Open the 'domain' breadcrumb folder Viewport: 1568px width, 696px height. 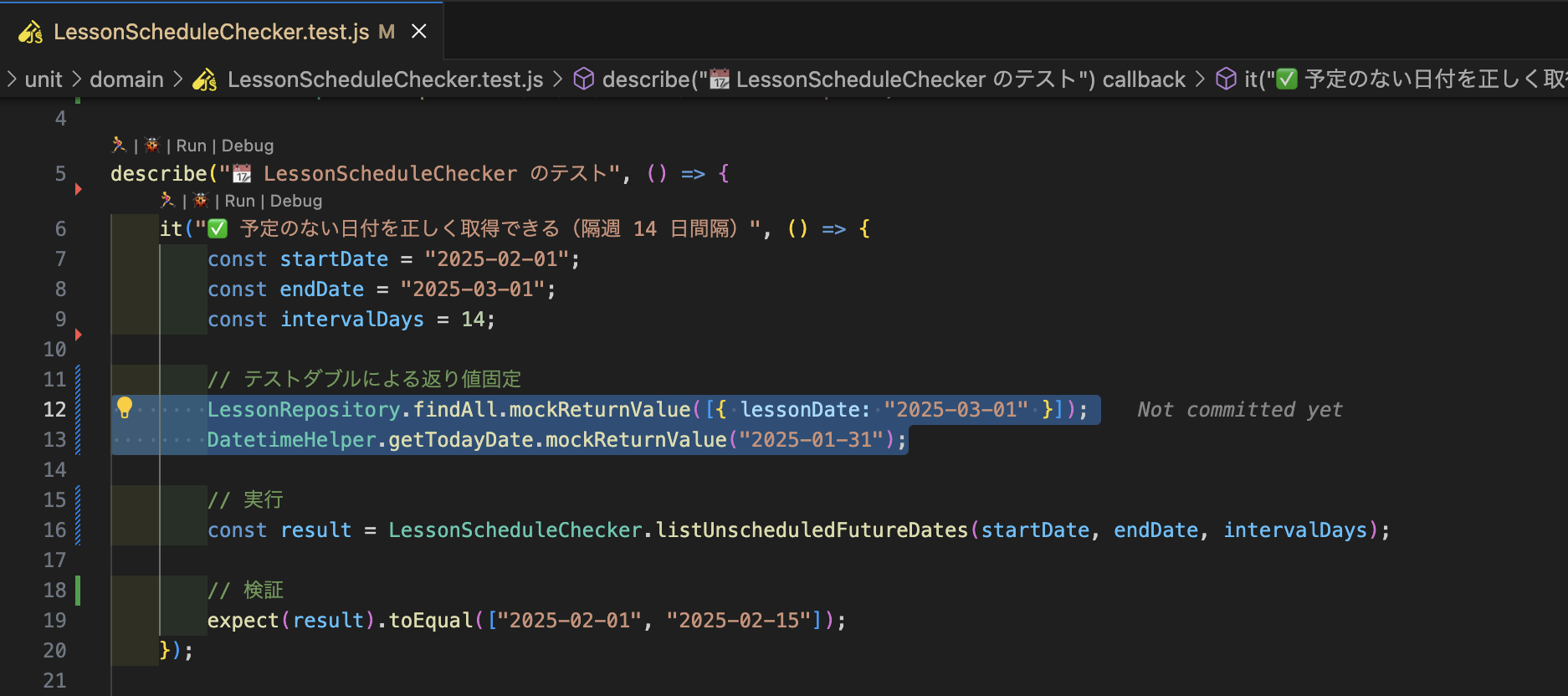click(x=126, y=79)
